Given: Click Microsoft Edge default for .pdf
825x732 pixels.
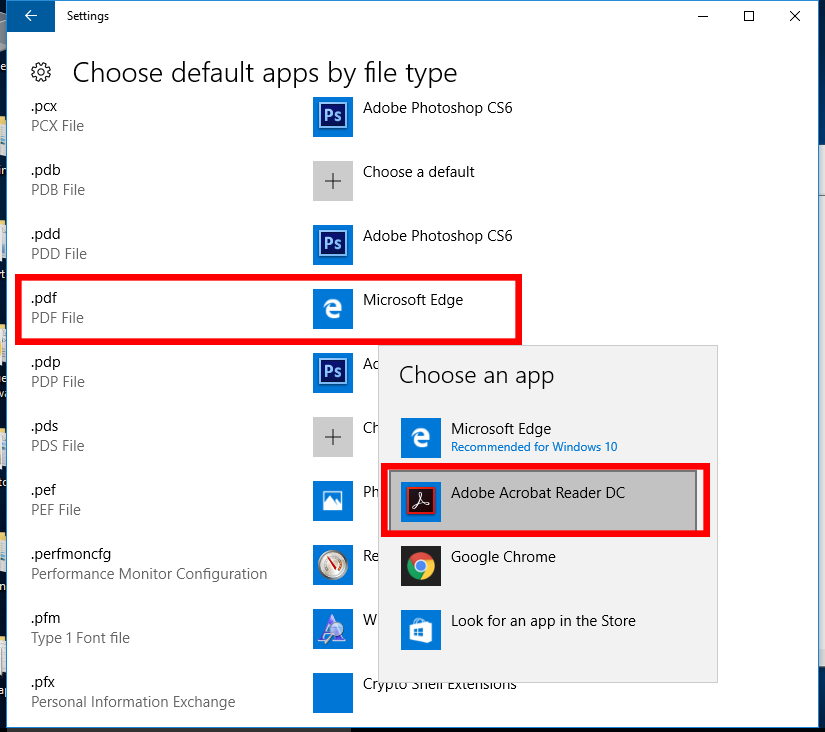Looking at the screenshot, I should (x=413, y=300).
